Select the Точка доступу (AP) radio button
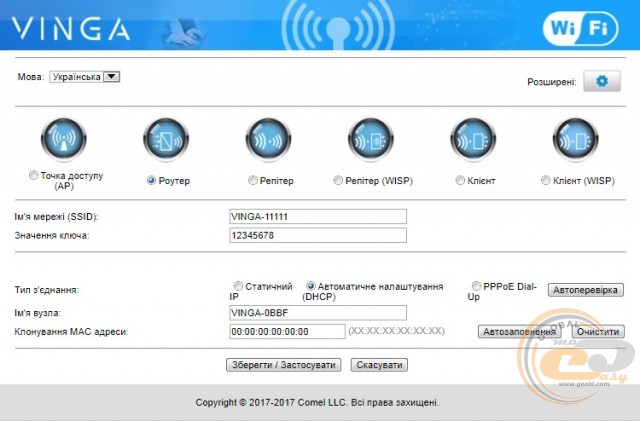This screenshot has width=640, height=421. click(34, 175)
